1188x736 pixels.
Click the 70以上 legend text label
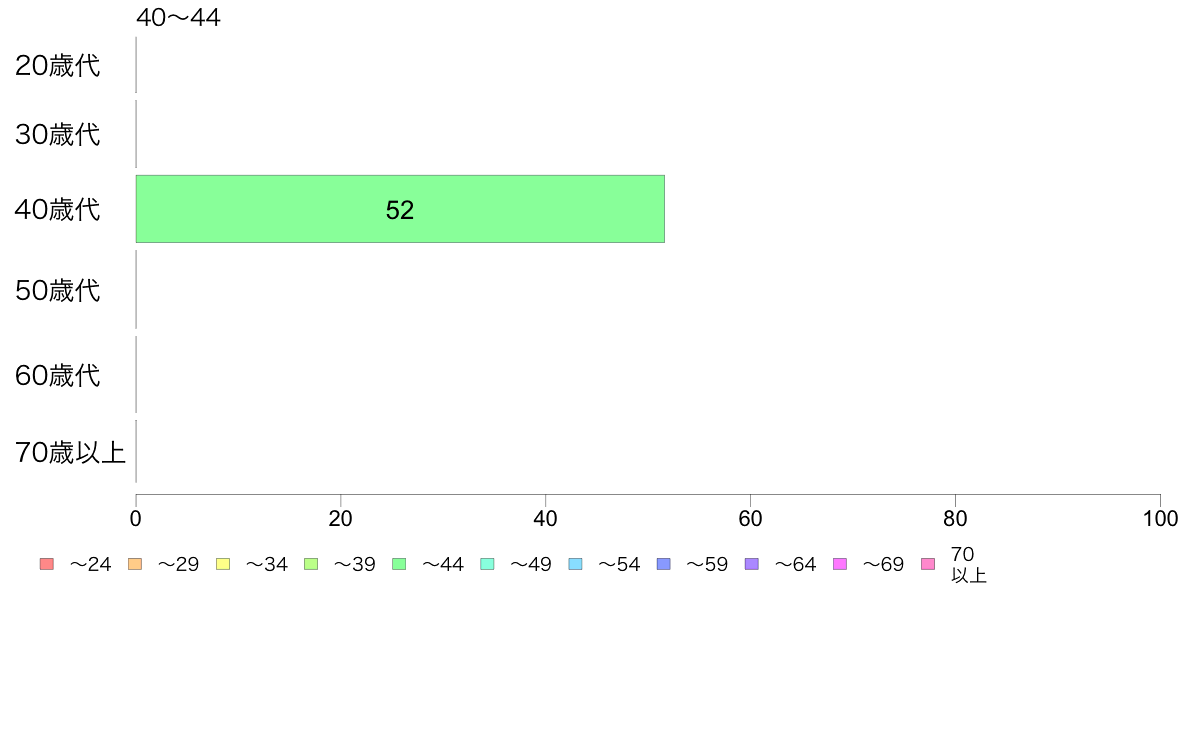click(968, 565)
